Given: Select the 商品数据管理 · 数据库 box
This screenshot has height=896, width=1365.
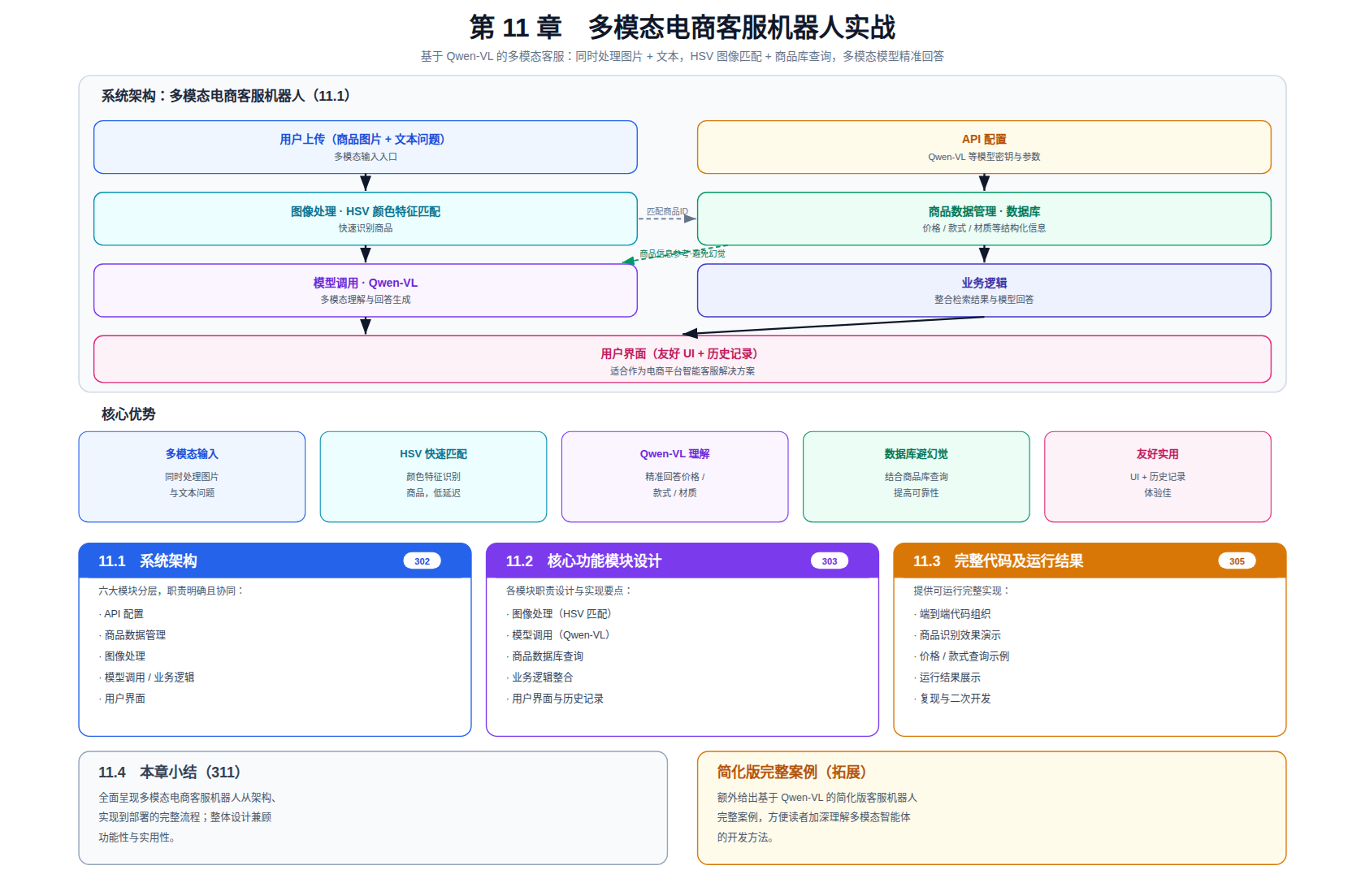Looking at the screenshot, I should (984, 219).
